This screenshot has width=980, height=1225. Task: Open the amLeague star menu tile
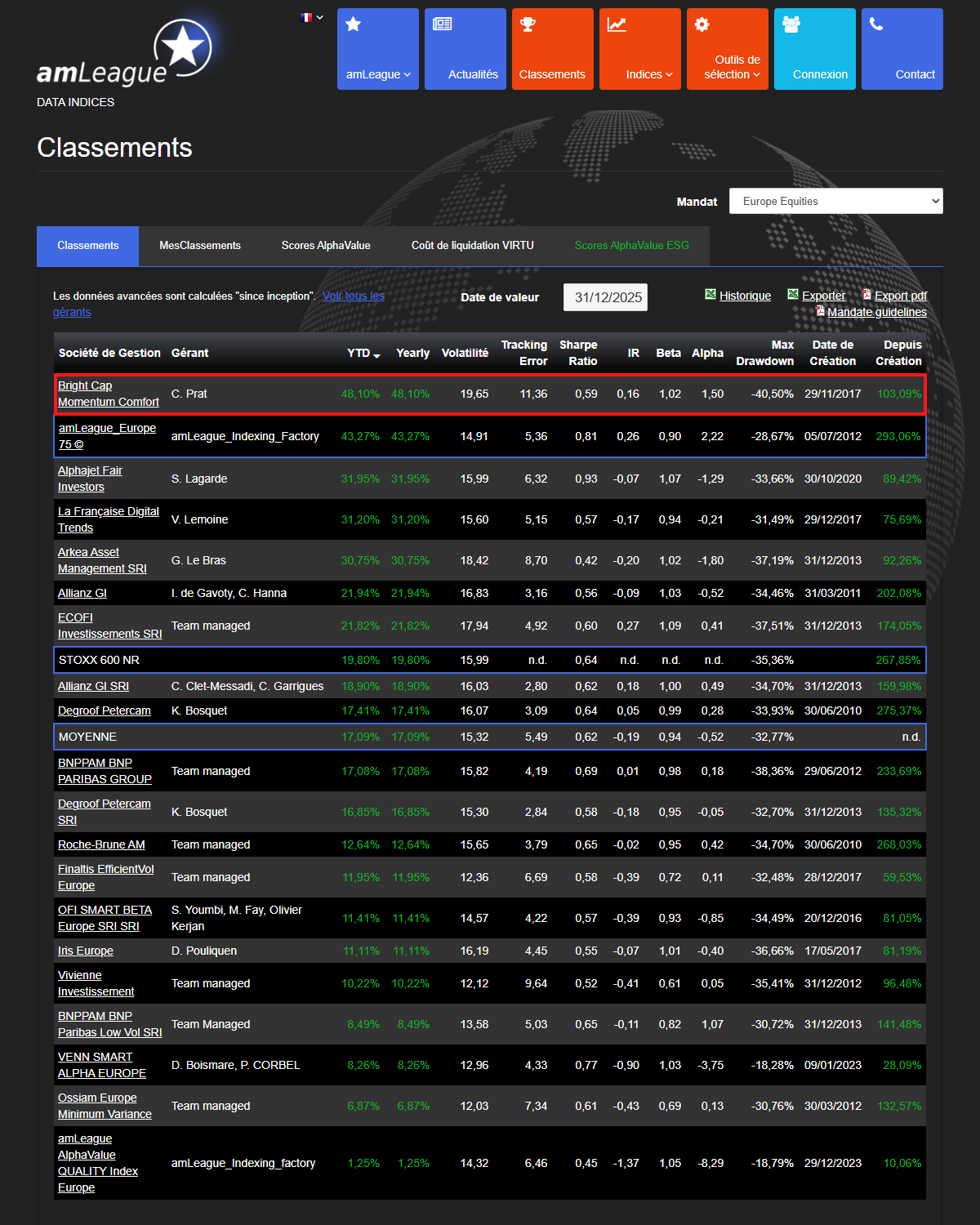coord(378,49)
